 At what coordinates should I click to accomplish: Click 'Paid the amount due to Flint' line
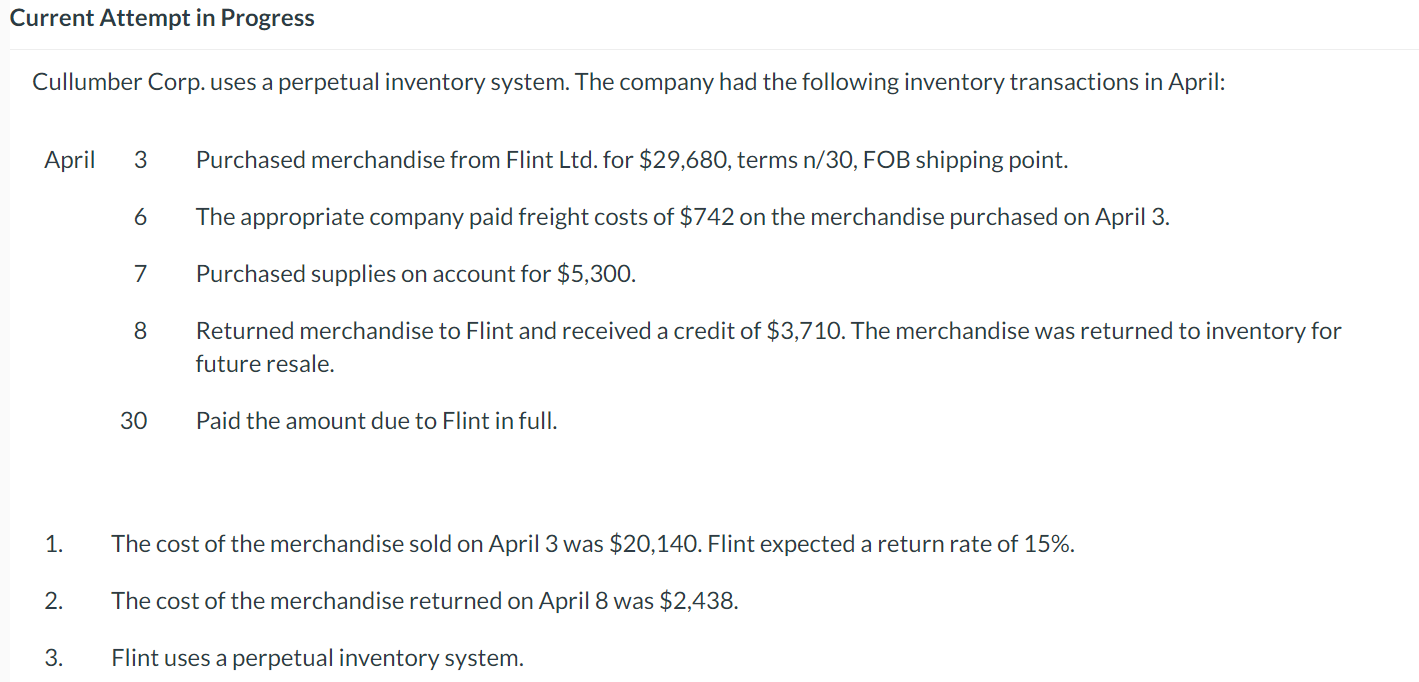pos(376,421)
